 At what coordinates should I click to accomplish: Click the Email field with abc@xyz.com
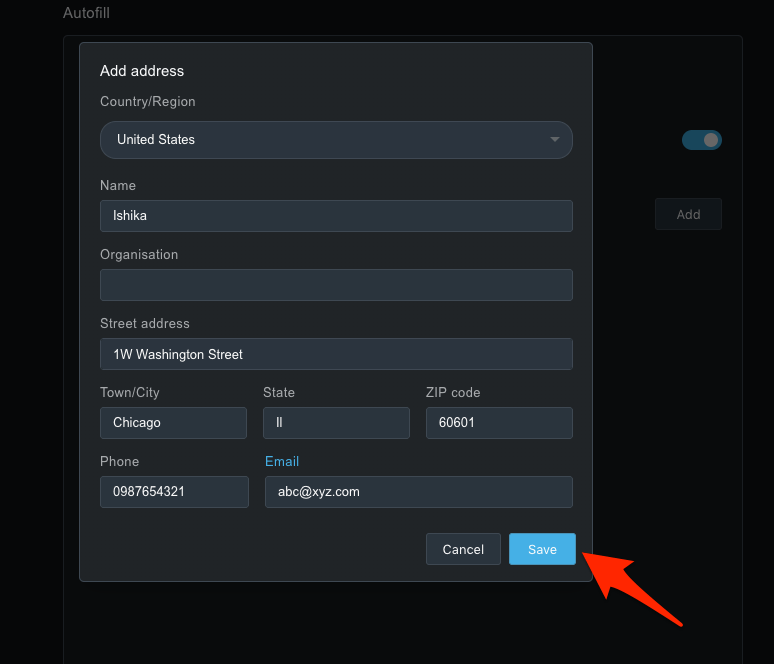418,492
